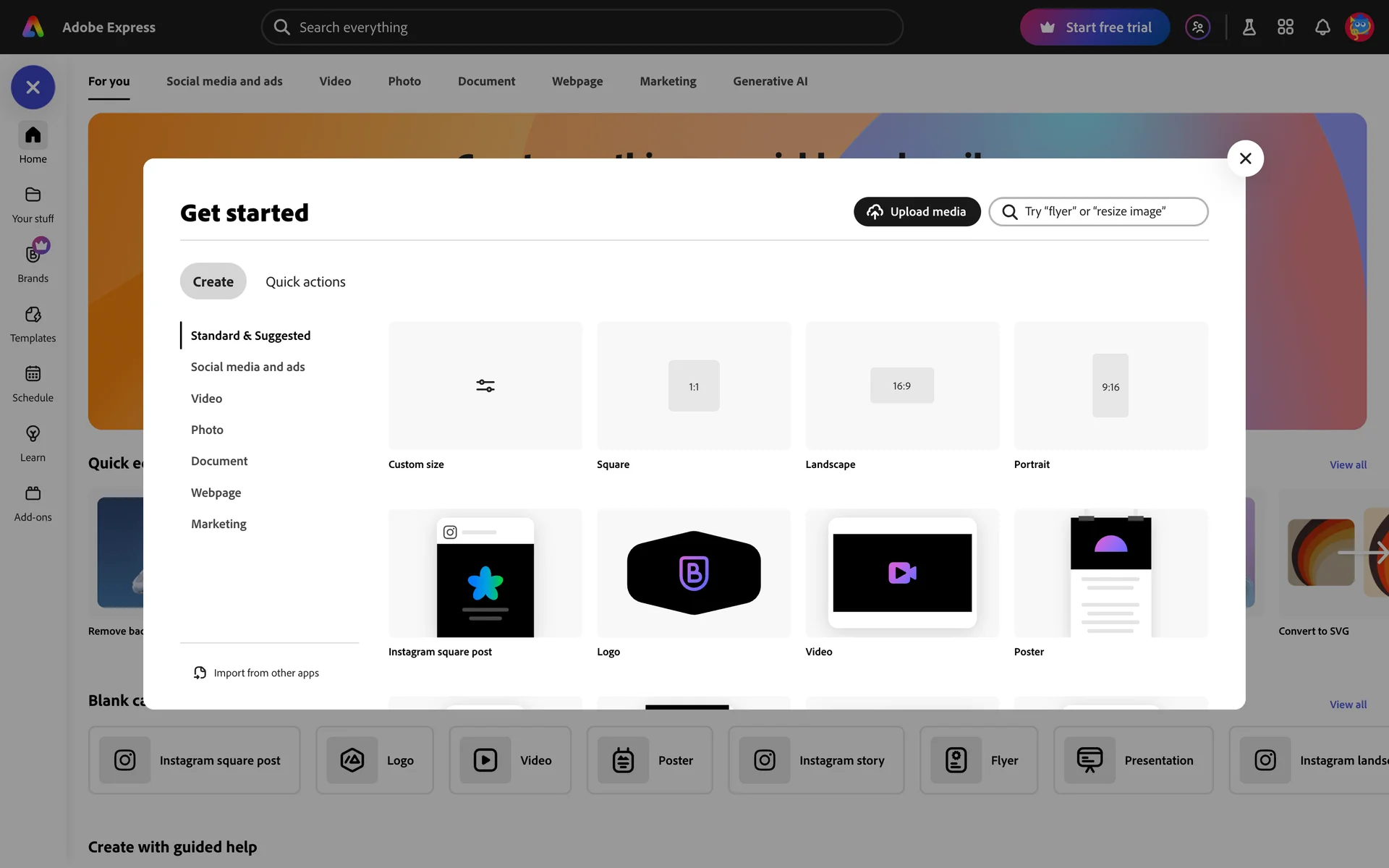Choose the Marketing category in list
Image resolution: width=1389 pixels, height=868 pixels.
(x=218, y=524)
